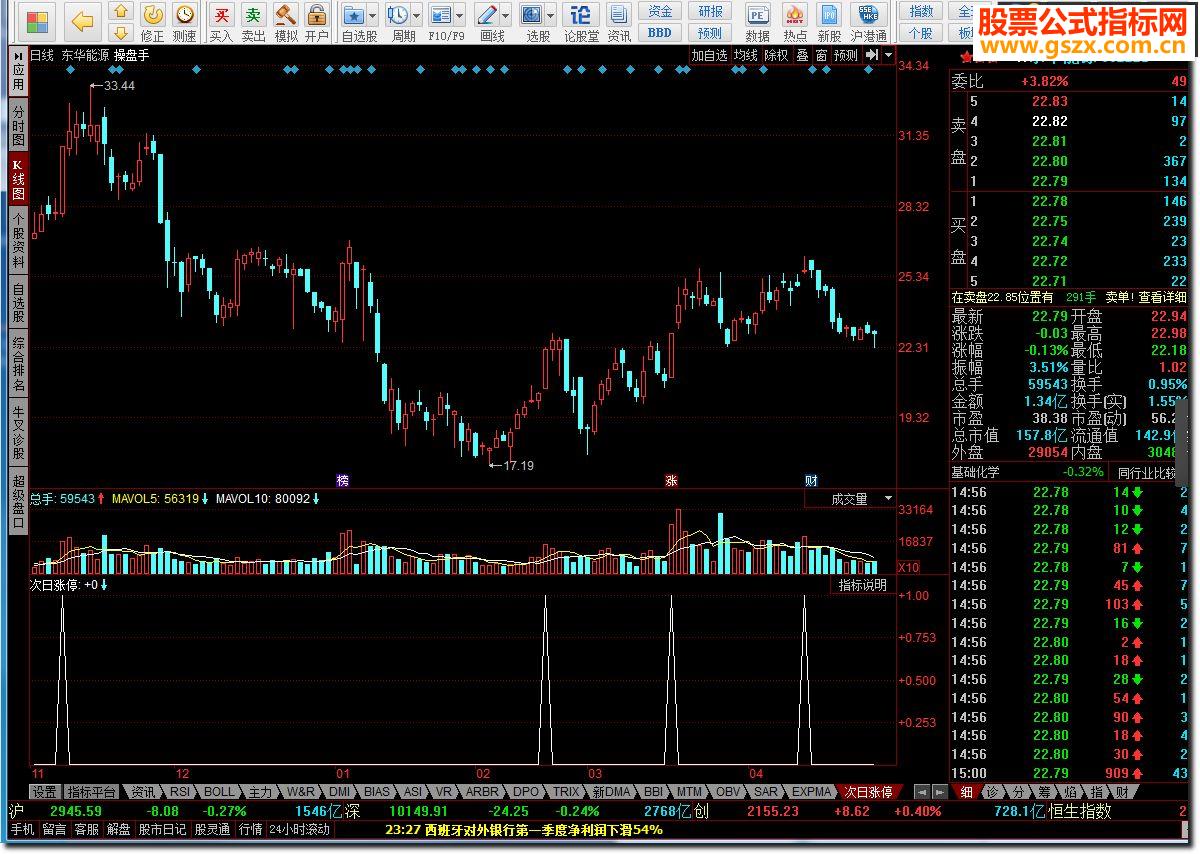The height and width of the screenshot is (854, 1200).
Task: Click the back arrow navigation icon
Action: click(x=83, y=21)
